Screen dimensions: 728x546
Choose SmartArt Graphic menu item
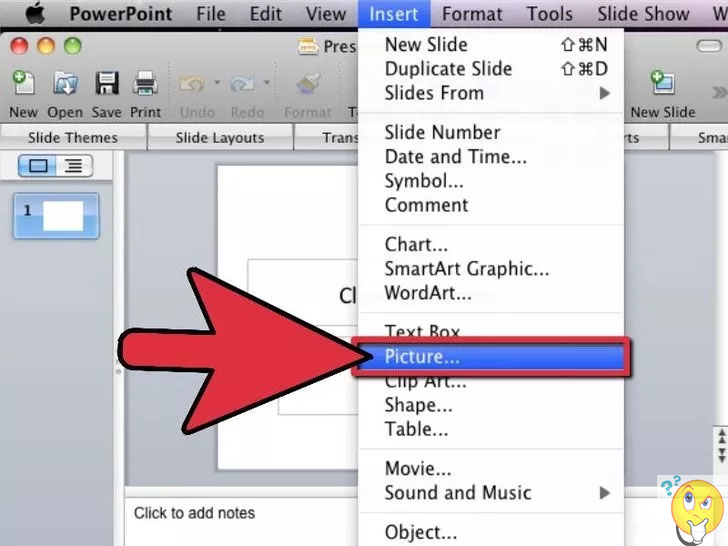[491, 268]
